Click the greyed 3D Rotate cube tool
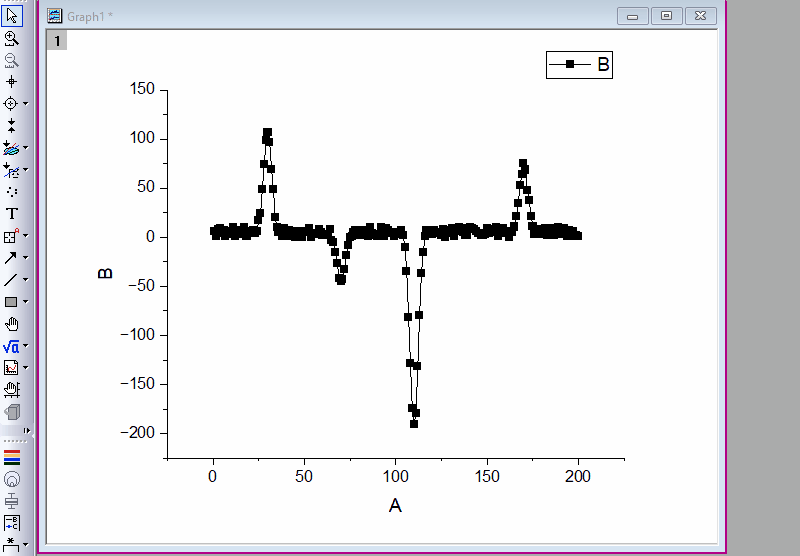The image size is (800, 556). 11,412
